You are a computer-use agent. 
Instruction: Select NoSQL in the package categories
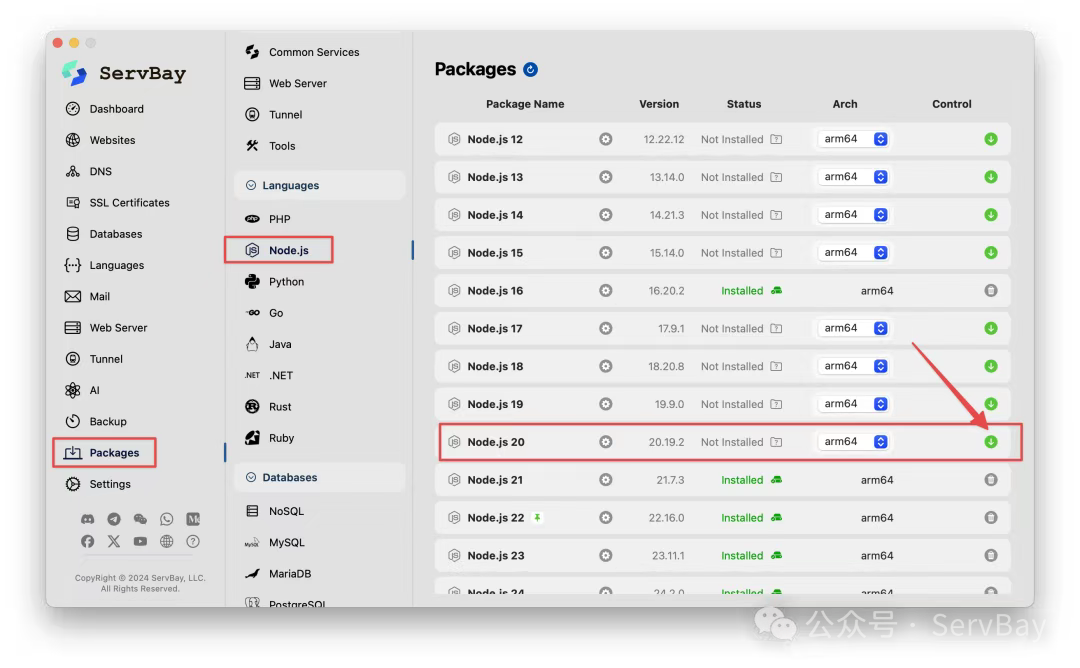coord(274,511)
